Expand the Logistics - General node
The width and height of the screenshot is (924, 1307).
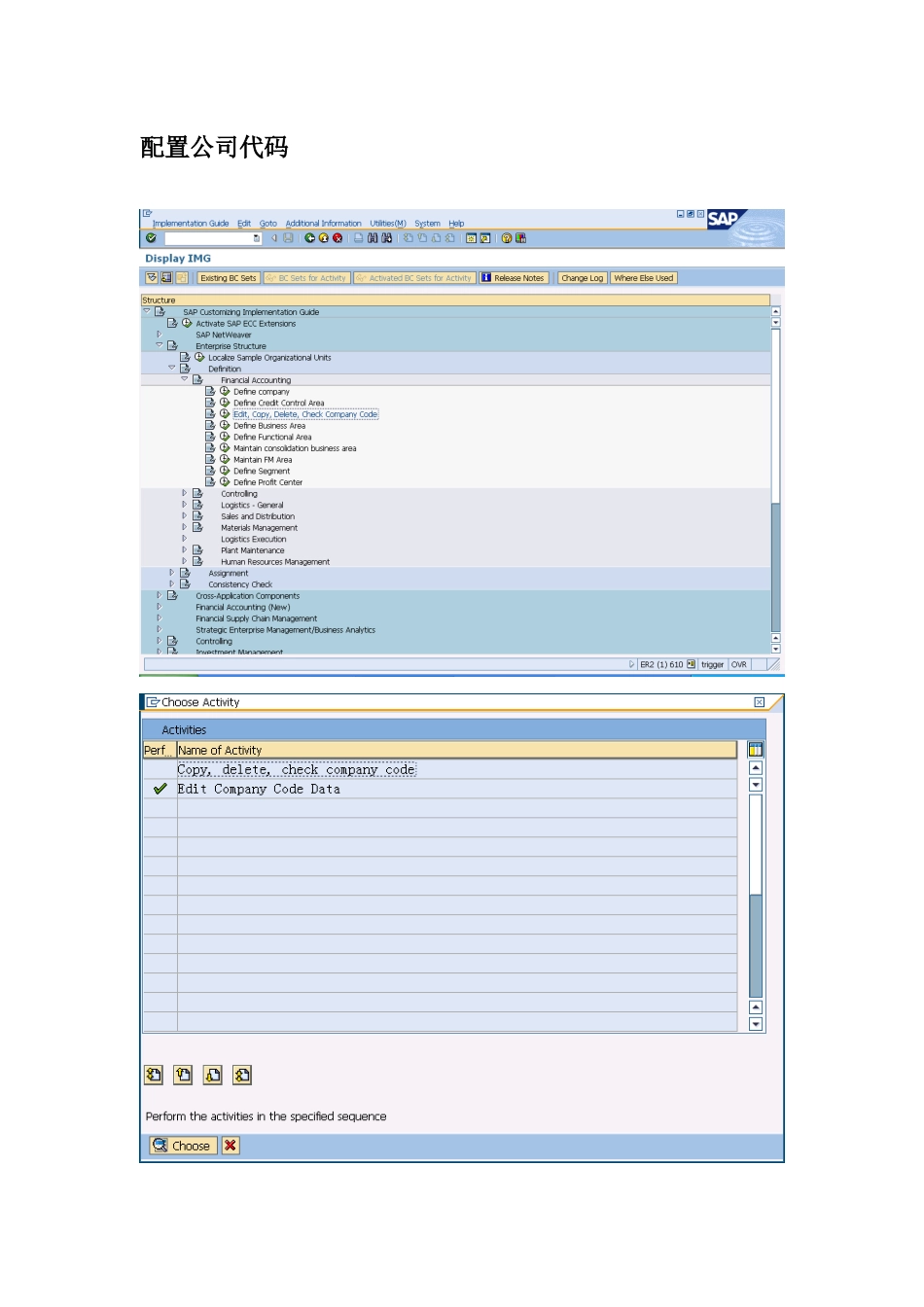click(x=185, y=505)
